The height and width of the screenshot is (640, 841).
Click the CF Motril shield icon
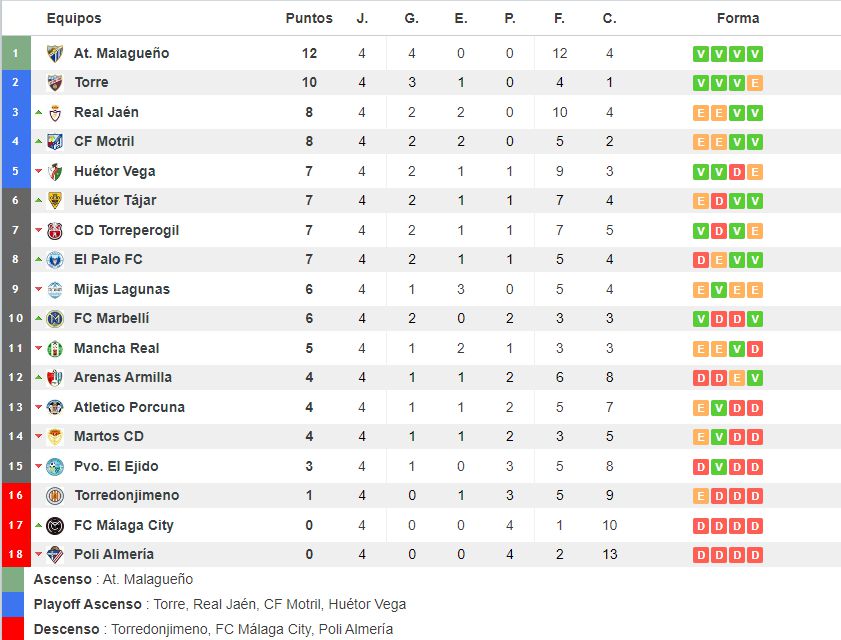click(55, 142)
